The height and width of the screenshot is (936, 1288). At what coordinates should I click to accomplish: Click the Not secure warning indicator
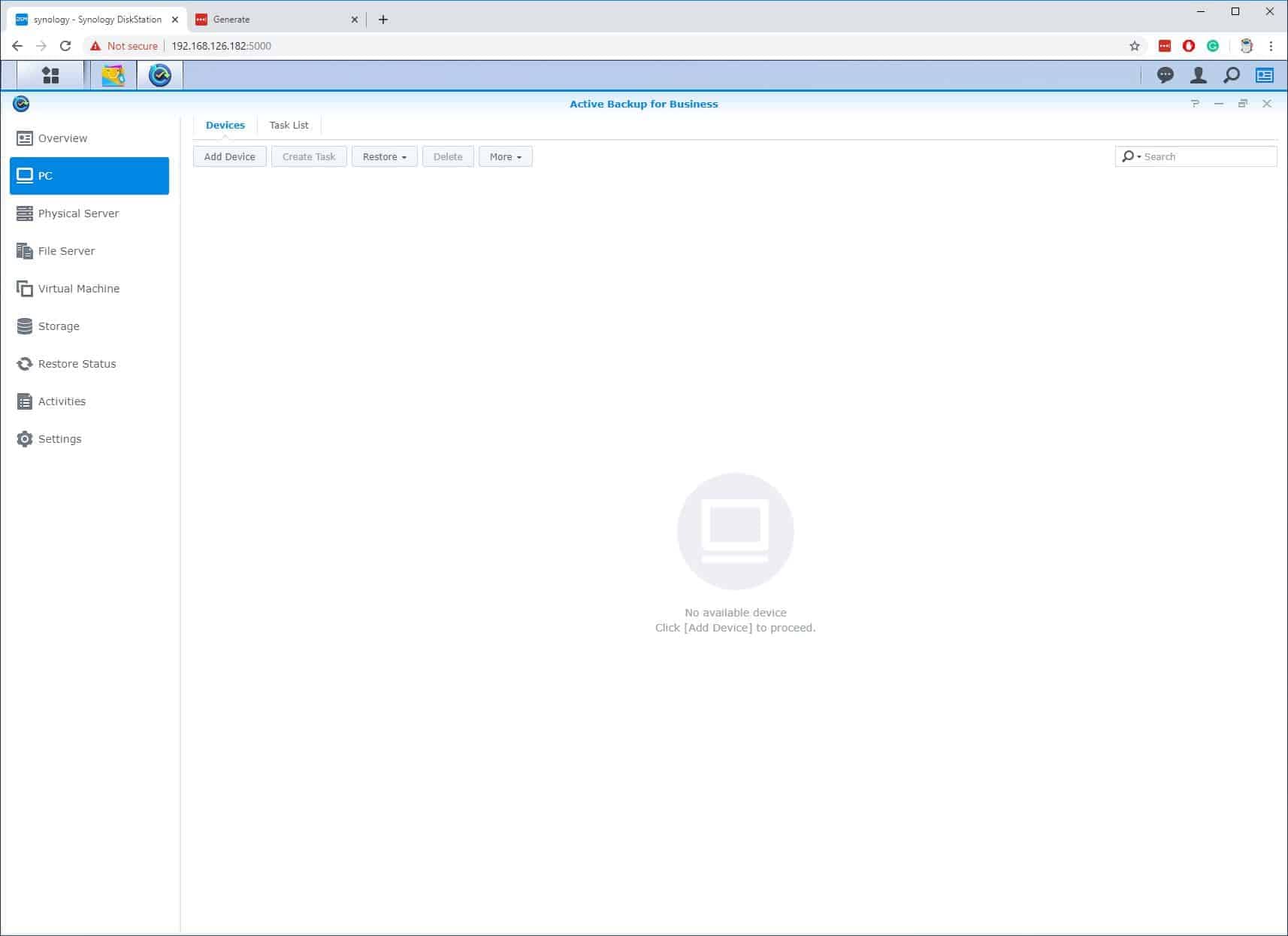124,46
